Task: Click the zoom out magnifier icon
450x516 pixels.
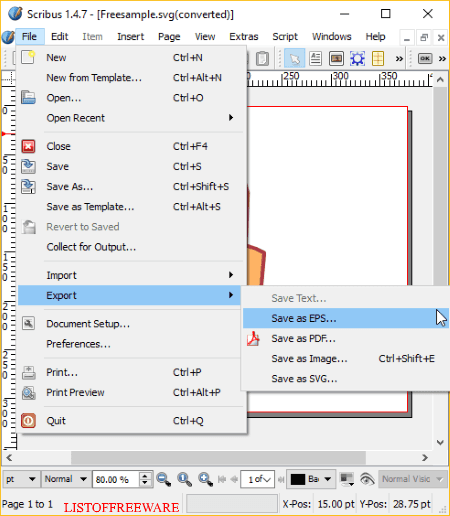Action: [x=164, y=479]
